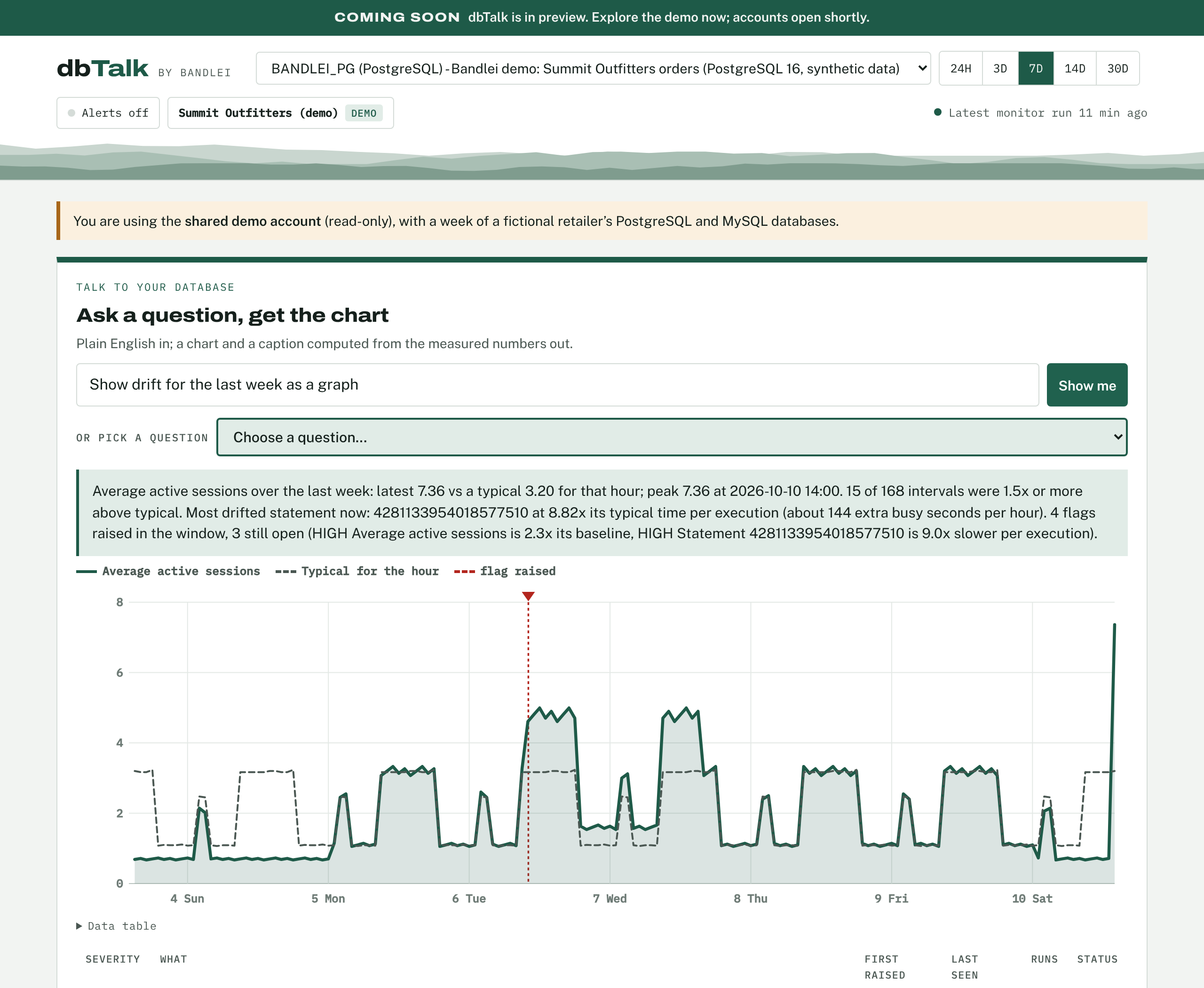
Task: Select the 3D time range
Action: pos(1000,68)
